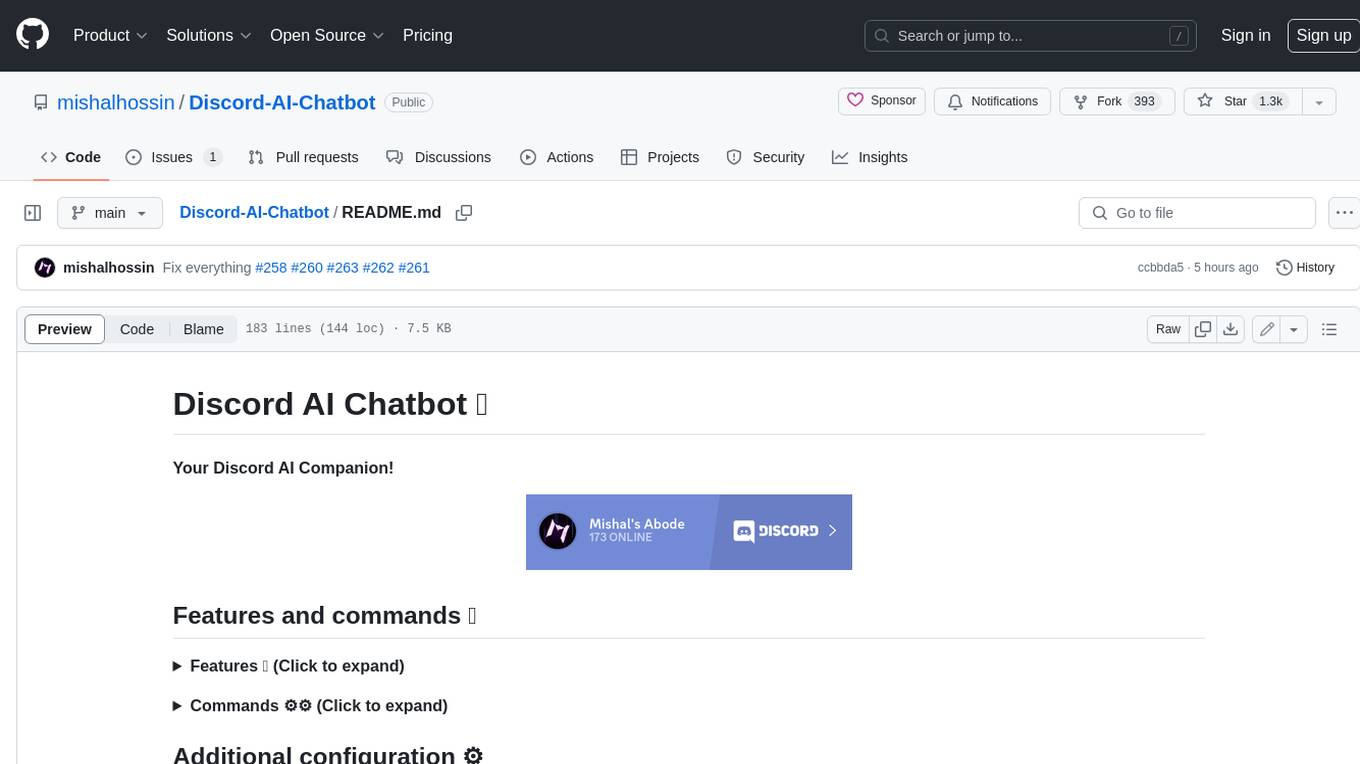Image resolution: width=1360 pixels, height=764 pixels.
Task: Open issue #260 link
Action: pyautogui.click(x=307, y=267)
